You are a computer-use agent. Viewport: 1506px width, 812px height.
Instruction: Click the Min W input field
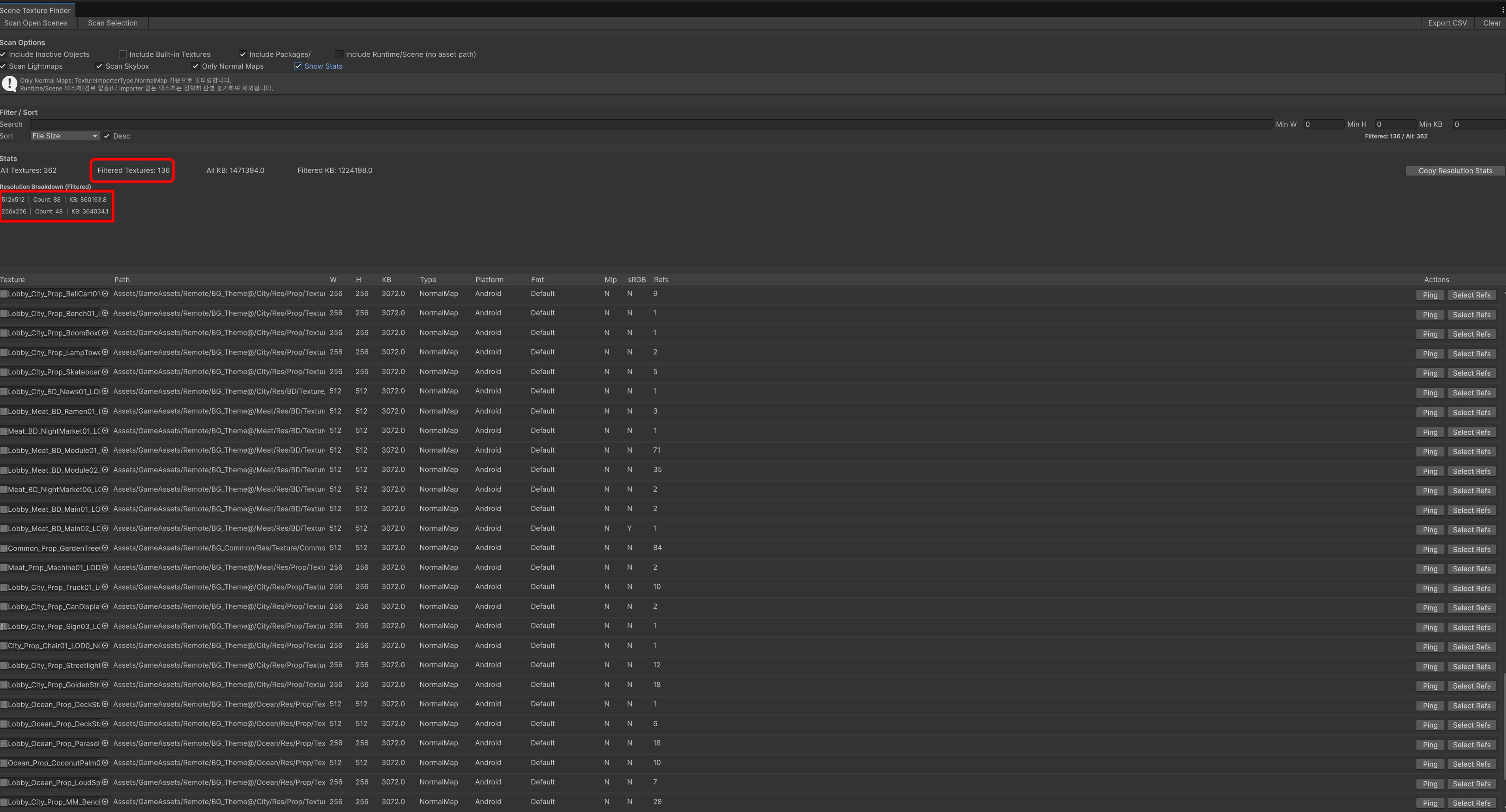click(1324, 125)
